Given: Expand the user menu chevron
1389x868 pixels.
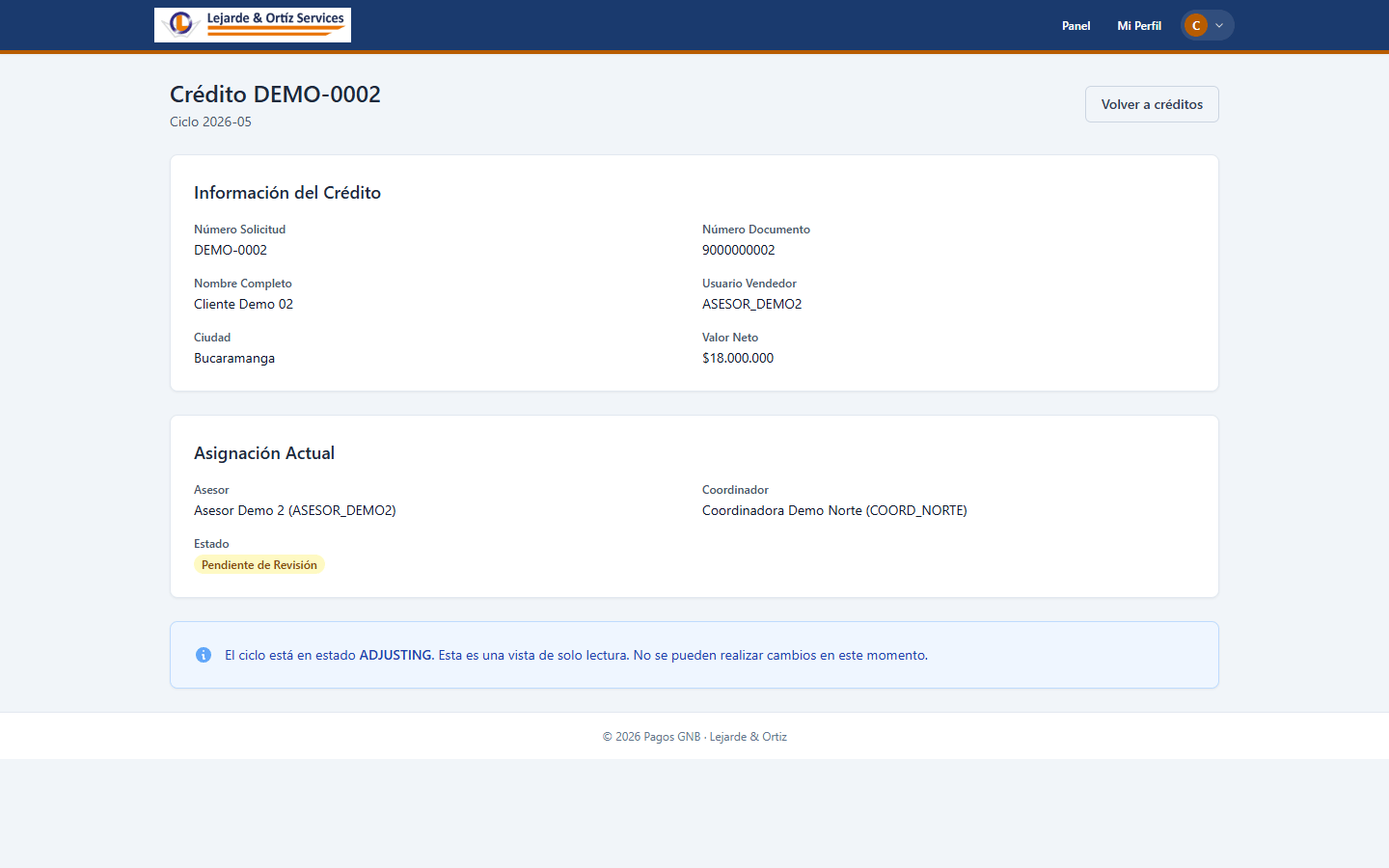Looking at the screenshot, I should [1219, 26].
